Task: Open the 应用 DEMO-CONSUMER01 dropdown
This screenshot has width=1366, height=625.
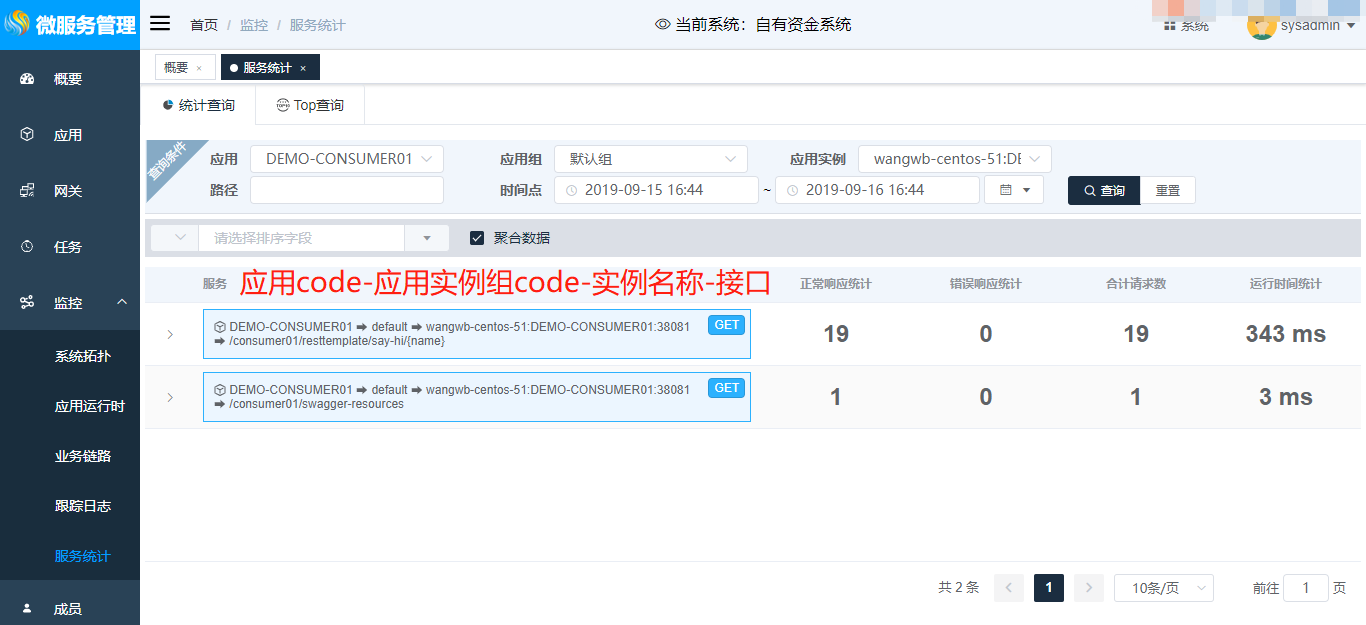Action: [x=346, y=159]
